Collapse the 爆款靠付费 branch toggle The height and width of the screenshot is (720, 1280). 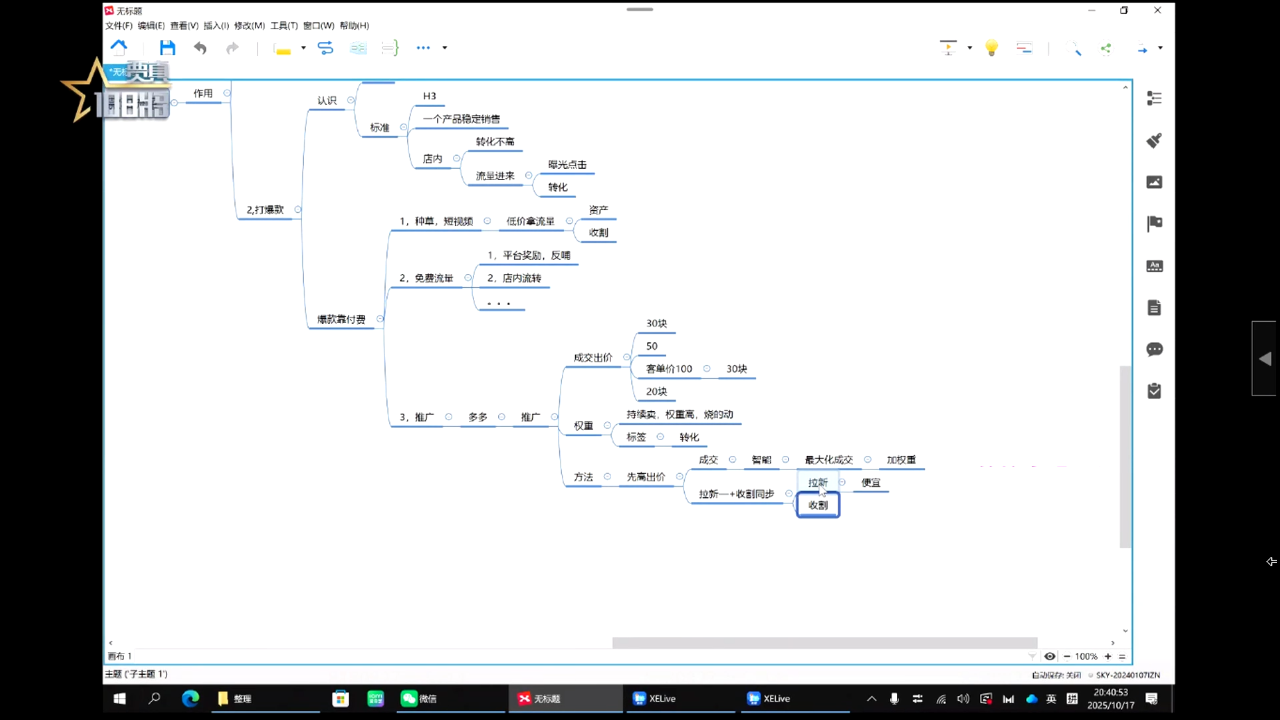380,319
